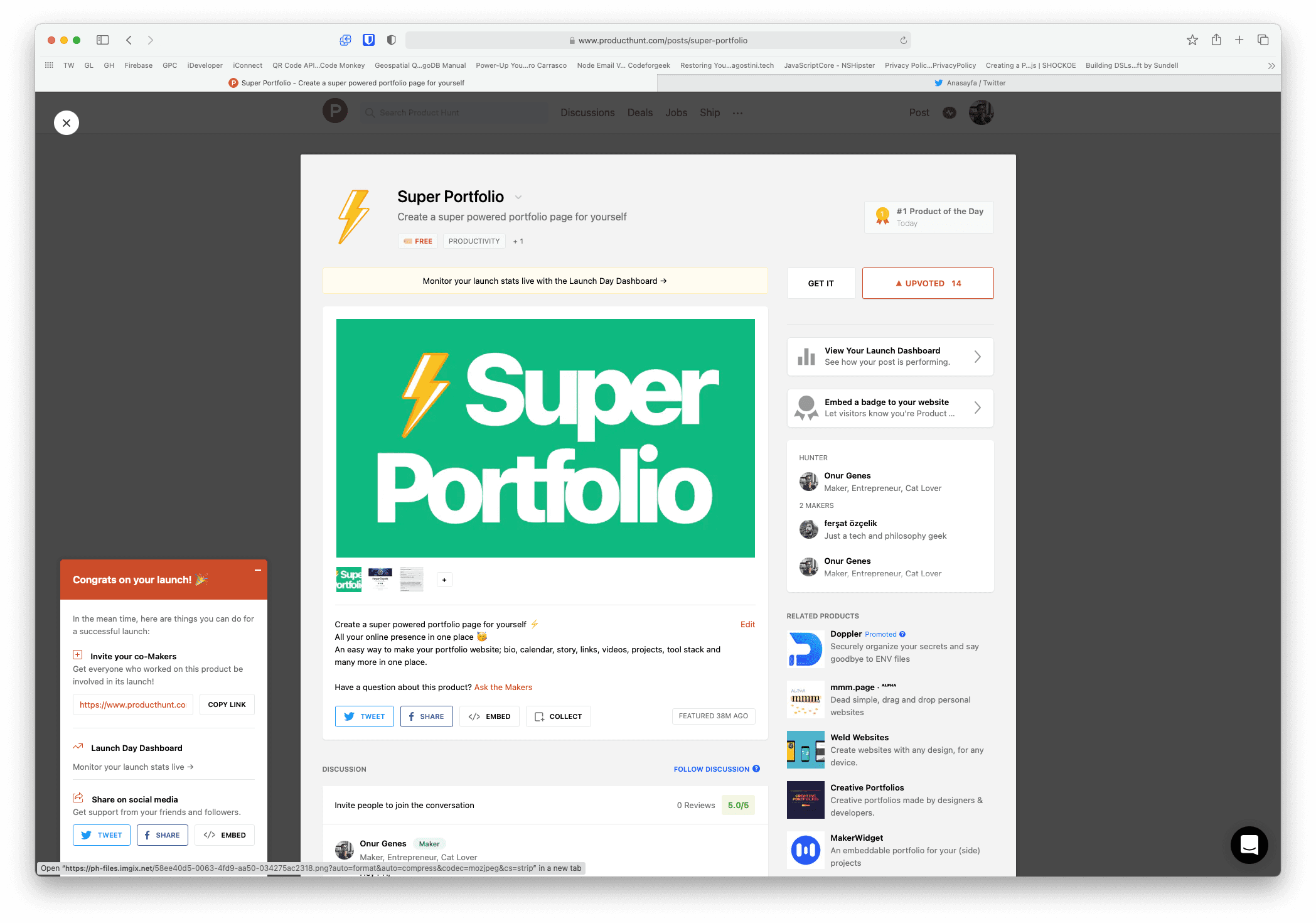Select the third gallery thumbnail
The height and width of the screenshot is (923, 1316).
coord(412,580)
